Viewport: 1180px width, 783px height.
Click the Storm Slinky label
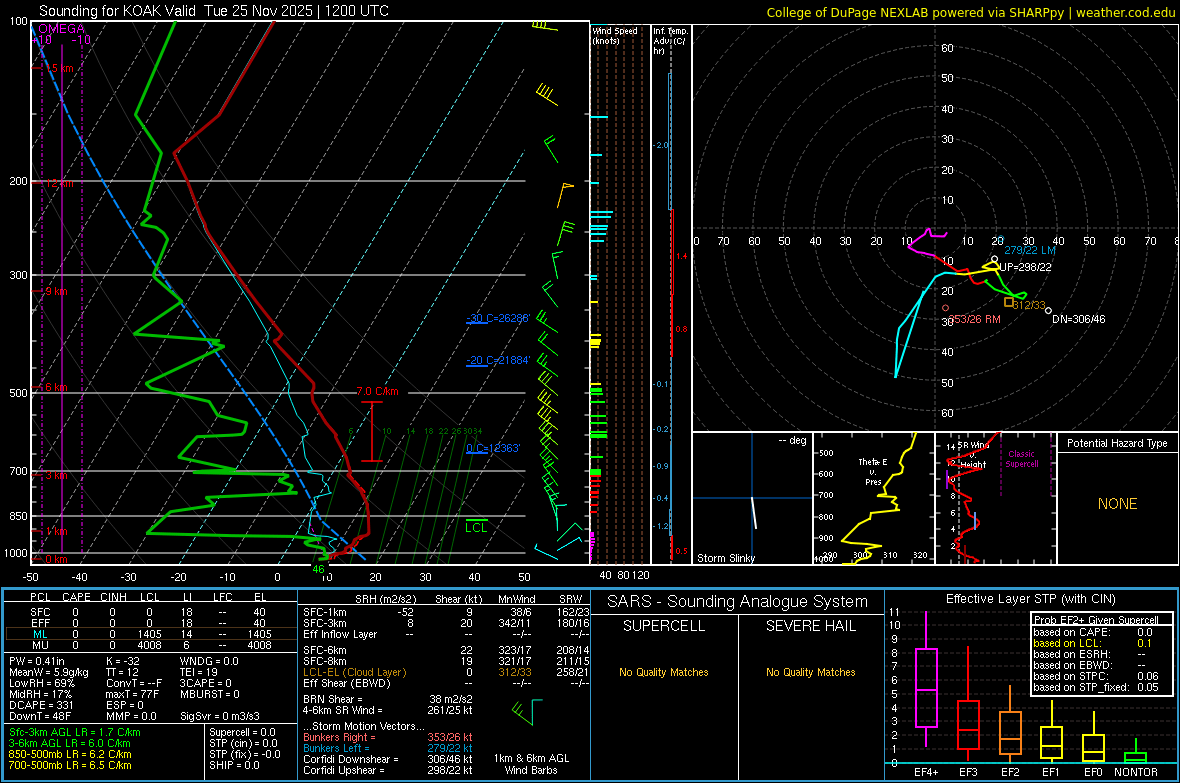725,558
